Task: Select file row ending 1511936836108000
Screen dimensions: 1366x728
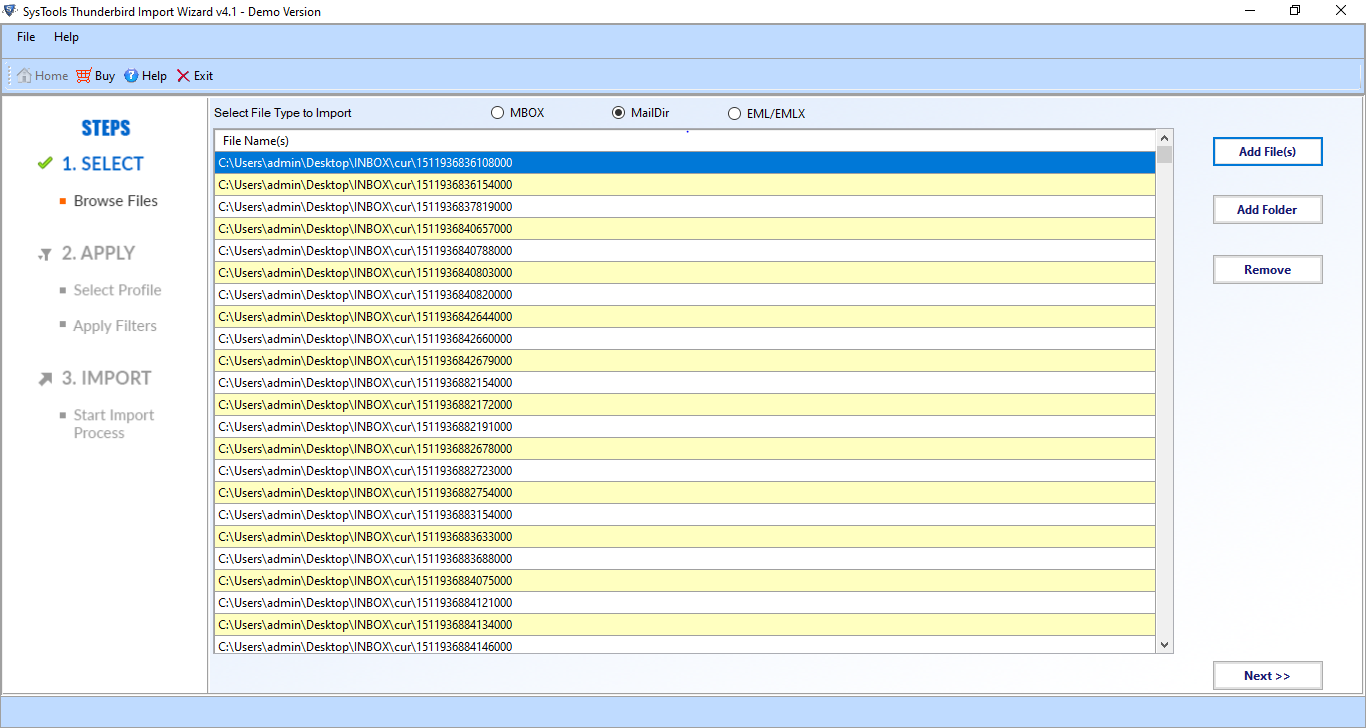Action: 685,163
